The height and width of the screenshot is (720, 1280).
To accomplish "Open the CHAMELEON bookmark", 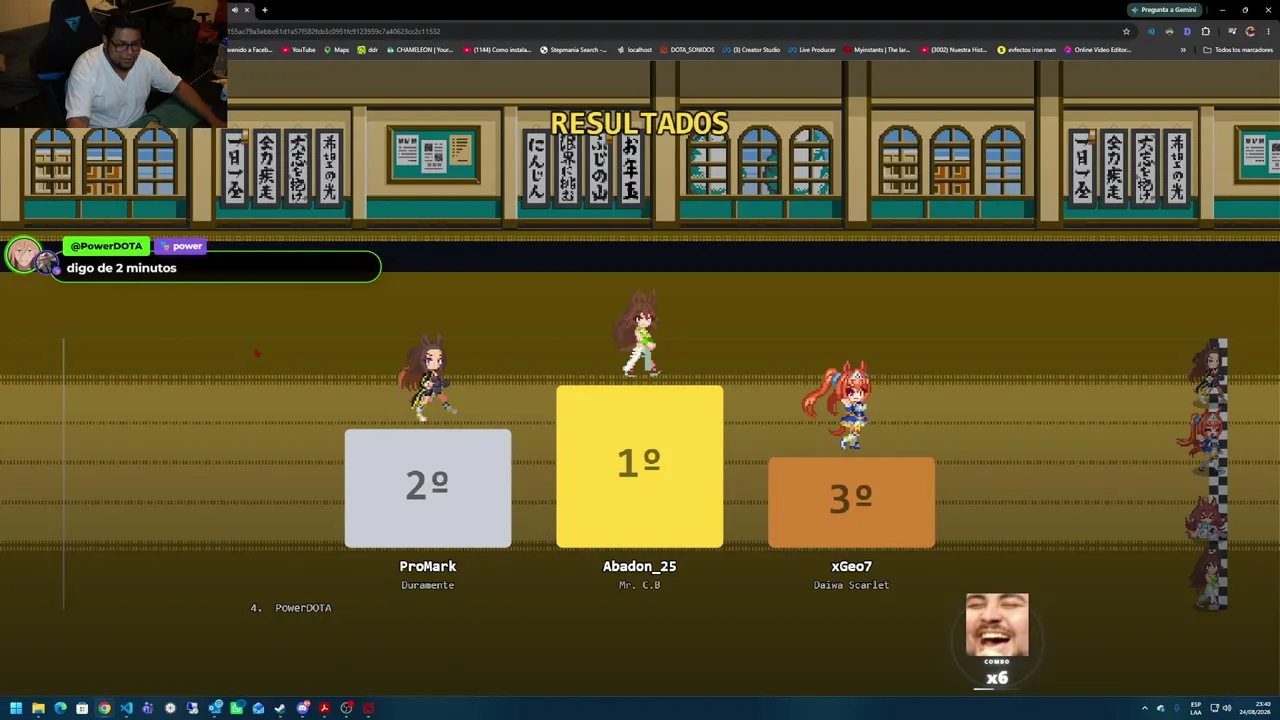I will click(419, 50).
